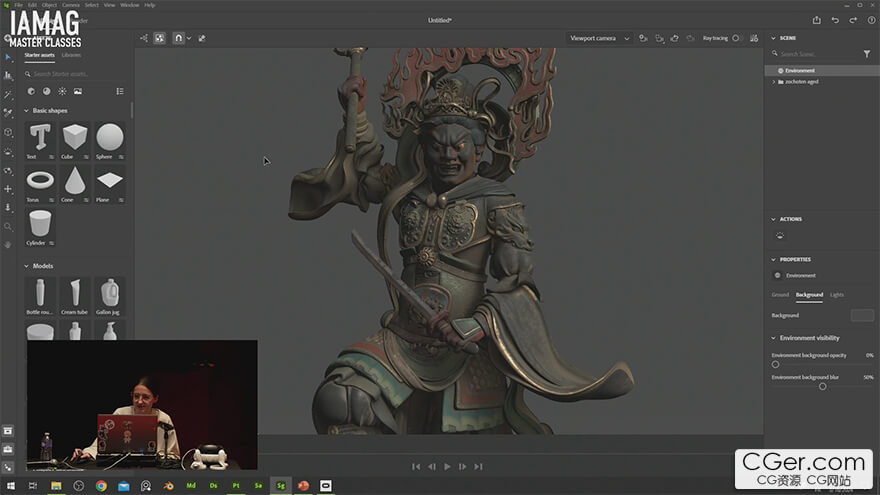Toggle the Ray tracing switch
880x495 pixels.
(737, 38)
